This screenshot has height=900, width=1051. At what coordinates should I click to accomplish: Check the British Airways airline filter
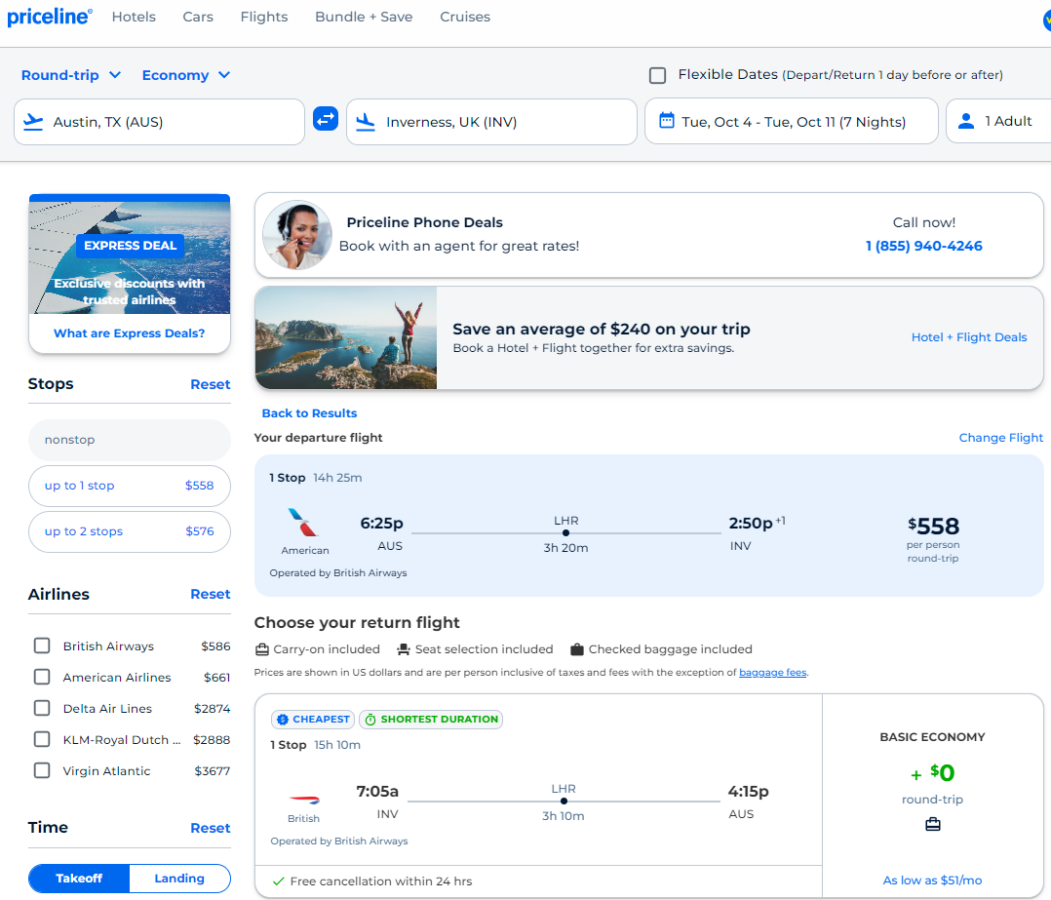point(41,645)
